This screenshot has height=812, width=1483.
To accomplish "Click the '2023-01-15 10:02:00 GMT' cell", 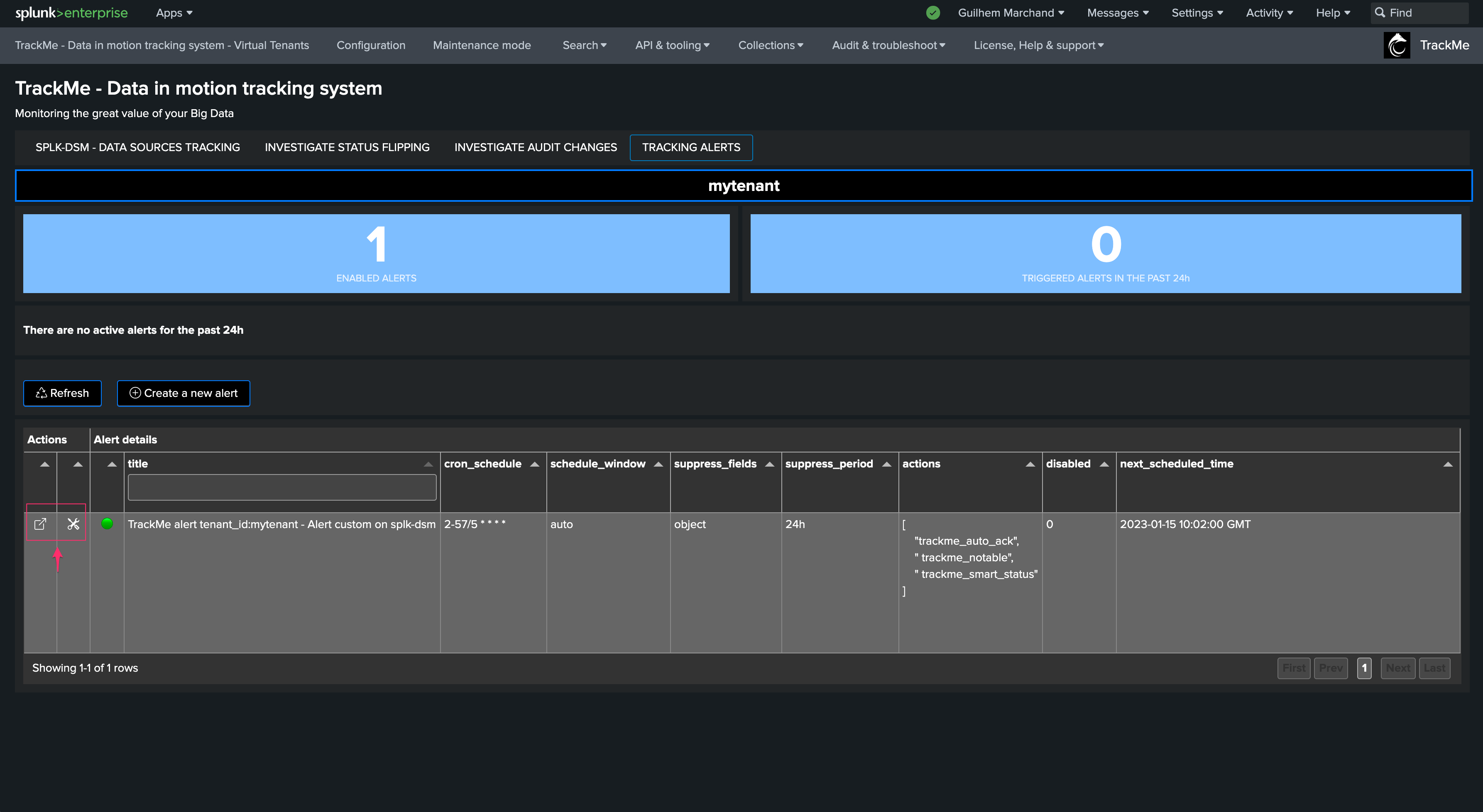I will point(1185,524).
